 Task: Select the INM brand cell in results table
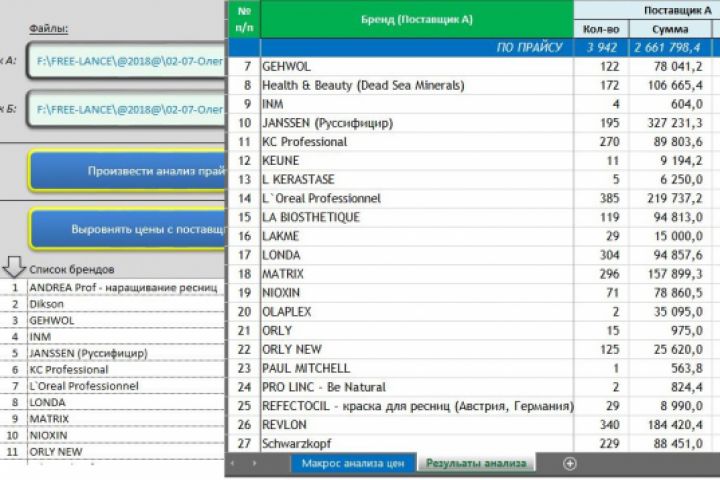click(417, 104)
